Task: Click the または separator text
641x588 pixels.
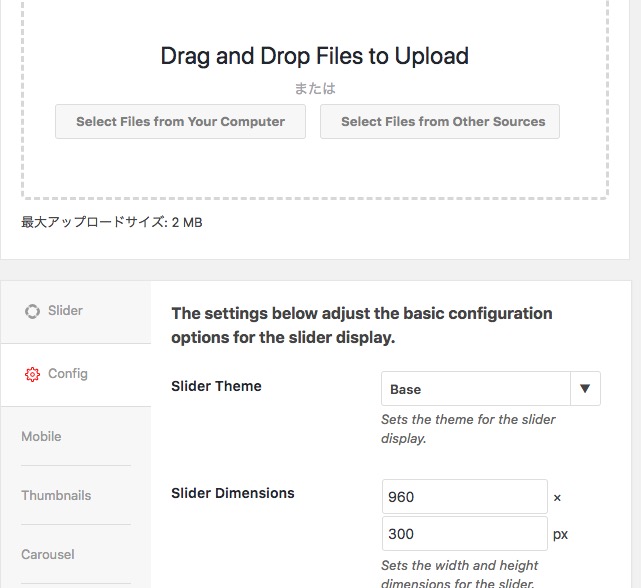Action: [315, 88]
